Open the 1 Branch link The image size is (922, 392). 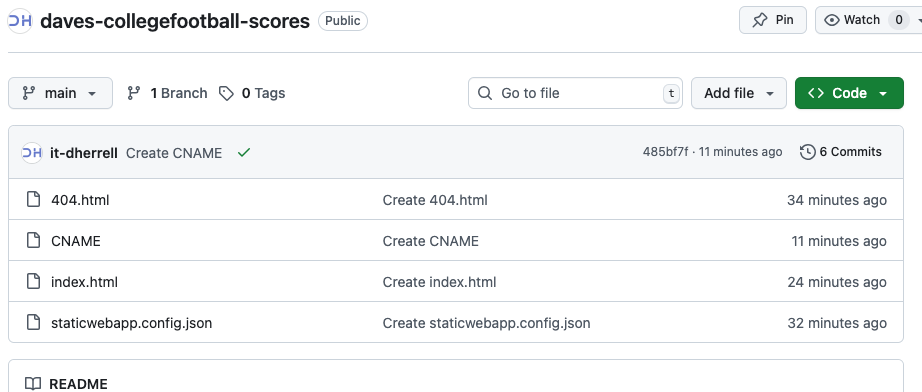coord(167,93)
